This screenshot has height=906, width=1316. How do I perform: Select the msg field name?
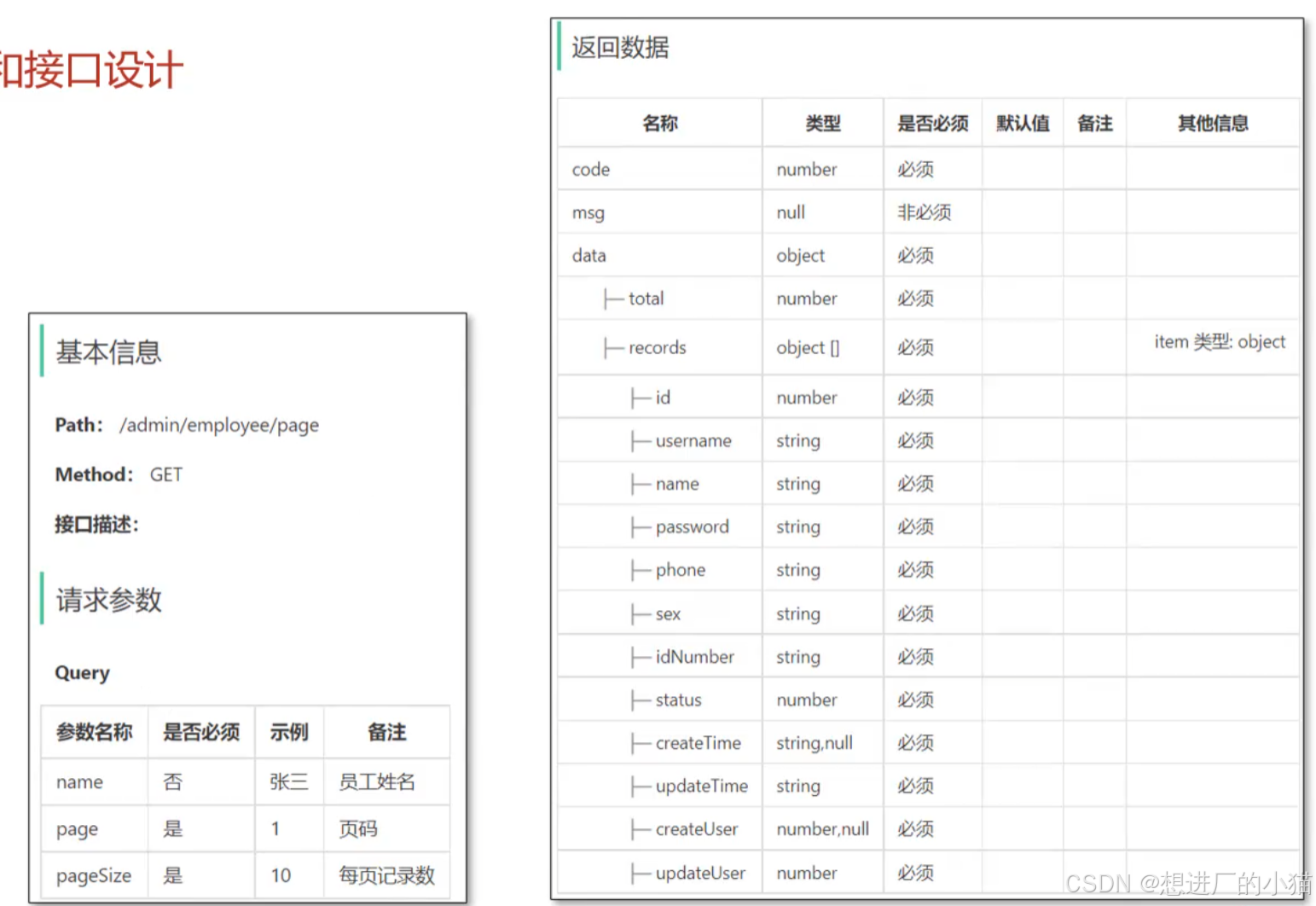point(588,212)
